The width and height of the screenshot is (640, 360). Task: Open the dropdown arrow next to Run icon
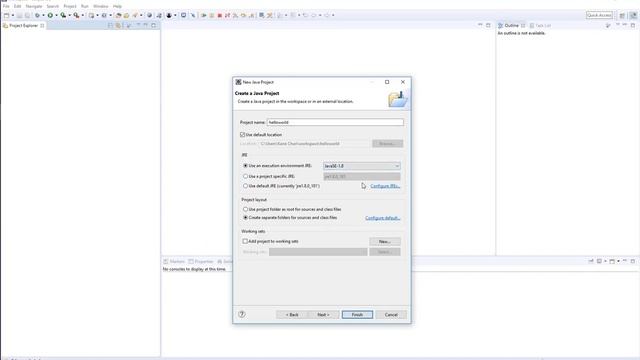[x=56, y=15]
